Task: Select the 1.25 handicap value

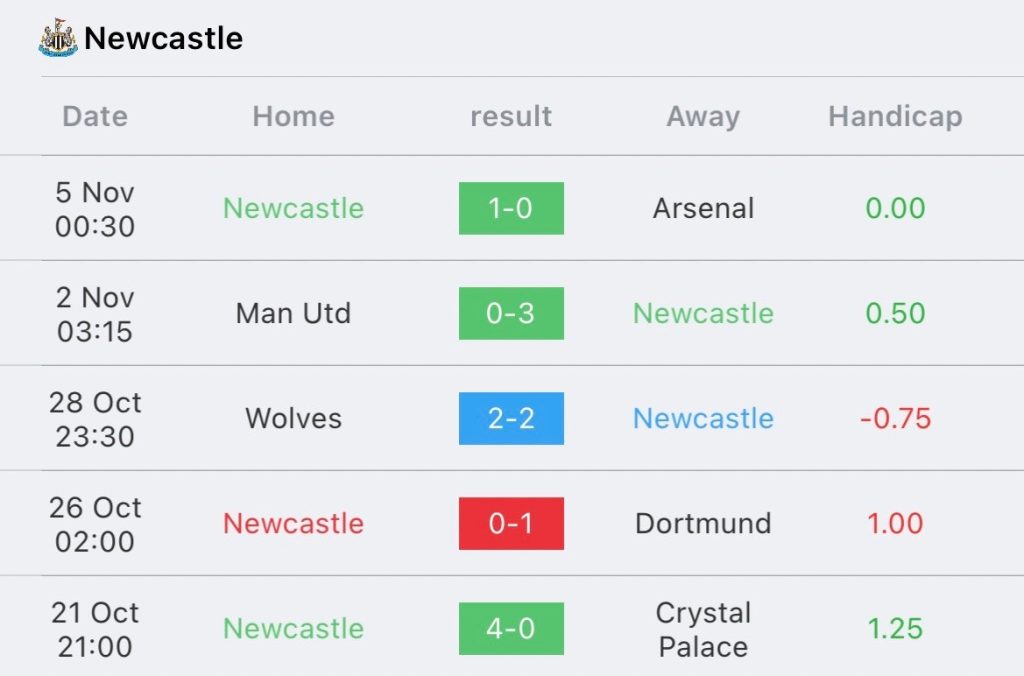Action: click(x=895, y=628)
